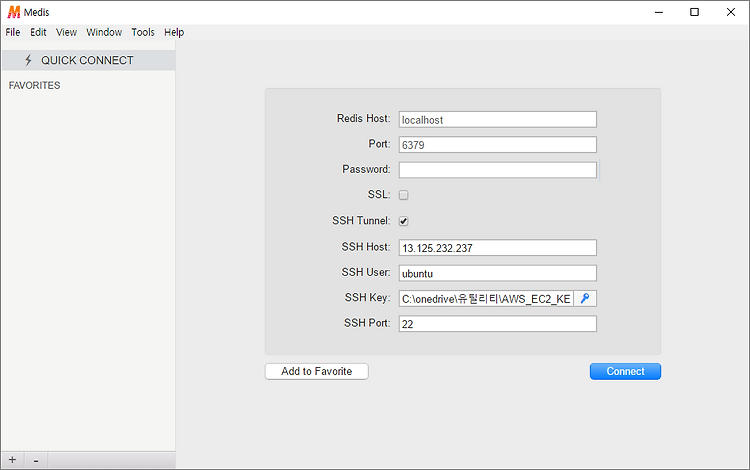Viewport: 750px width, 470px height.
Task: Click the Medis app logo in title bar
Action: pyautogui.click(x=14, y=12)
